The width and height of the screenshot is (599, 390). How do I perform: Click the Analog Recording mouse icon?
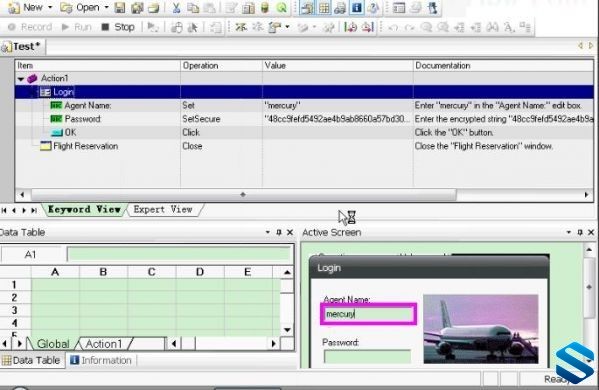point(176,27)
